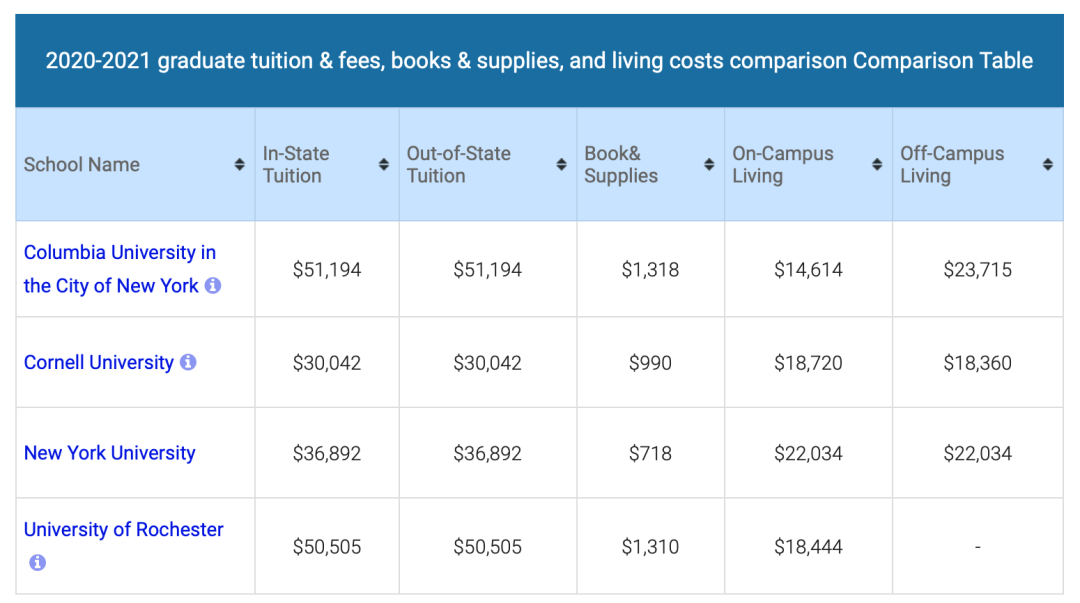The image size is (1080, 603).
Task: Click info icon under University of Rochester
Action: 37,562
